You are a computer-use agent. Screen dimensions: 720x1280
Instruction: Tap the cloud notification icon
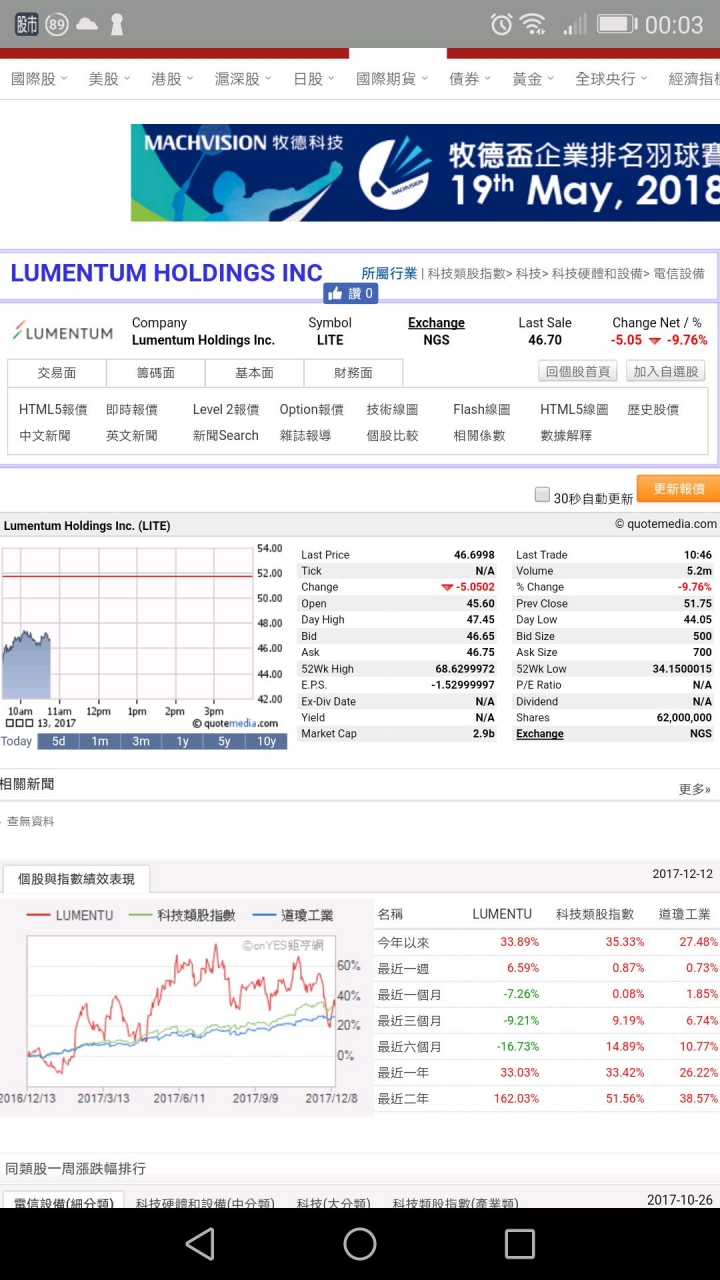(87, 24)
